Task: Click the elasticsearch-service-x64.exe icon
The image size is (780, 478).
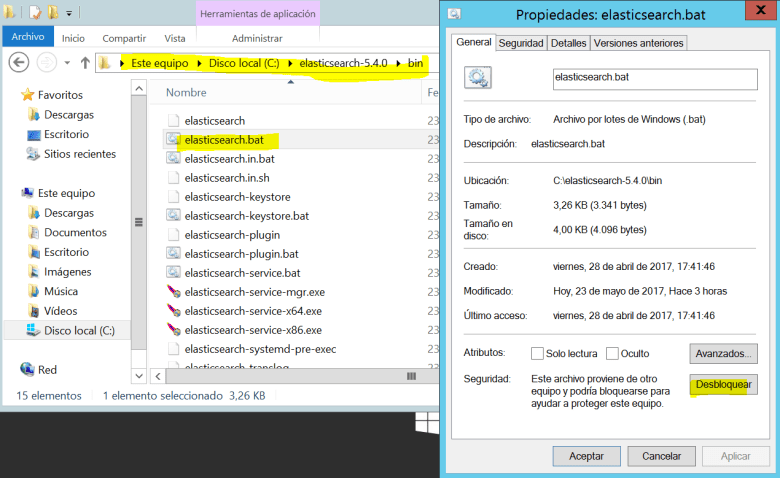Action: point(173,311)
